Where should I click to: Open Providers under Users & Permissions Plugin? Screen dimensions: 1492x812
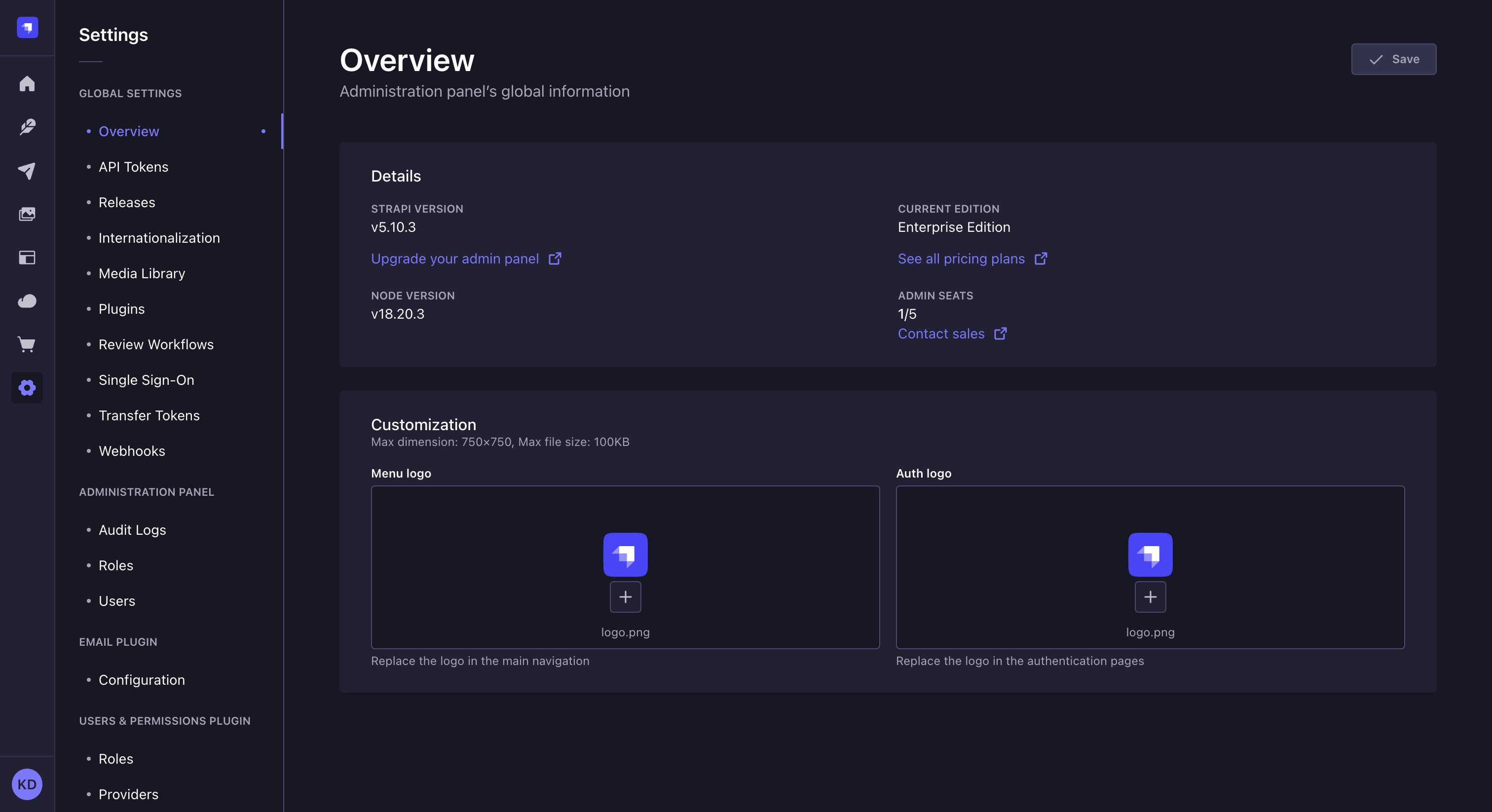coord(128,795)
